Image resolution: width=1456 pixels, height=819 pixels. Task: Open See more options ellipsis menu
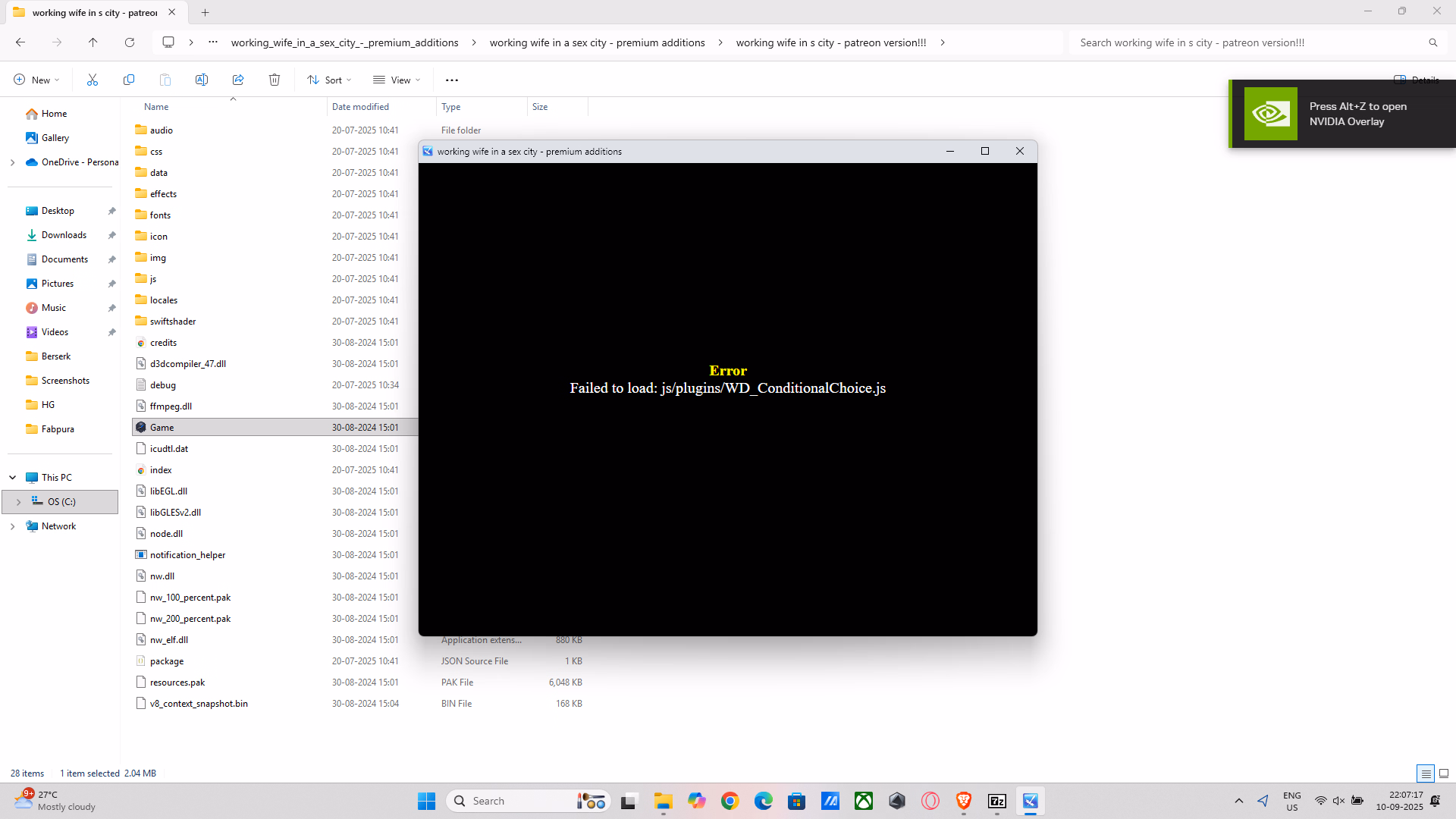tap(452, 80)
